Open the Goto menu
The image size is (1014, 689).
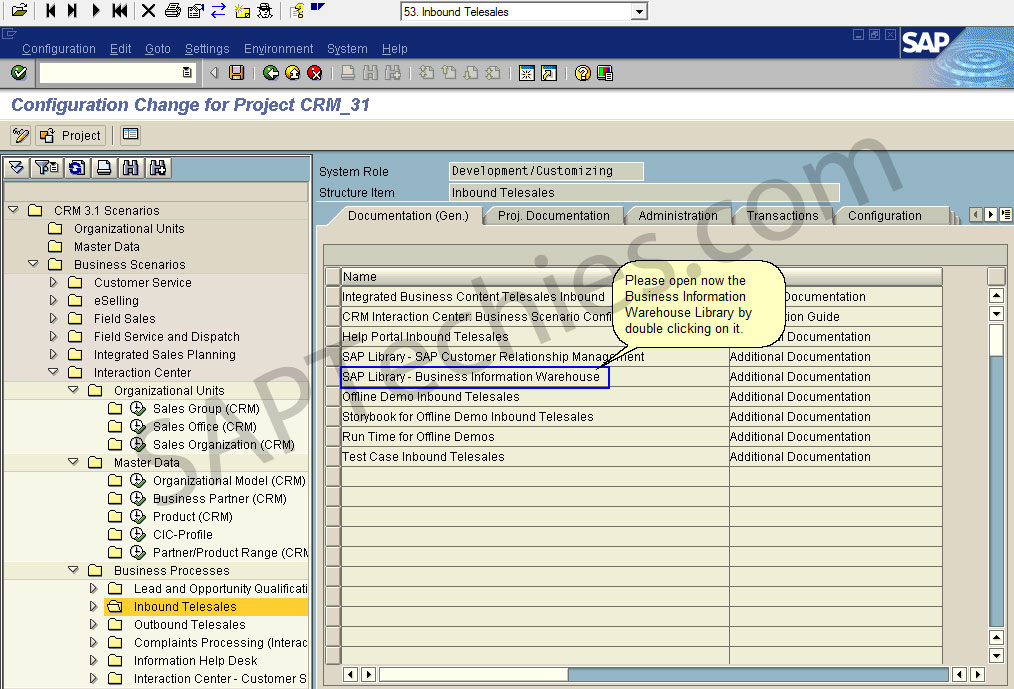[158, 49]
